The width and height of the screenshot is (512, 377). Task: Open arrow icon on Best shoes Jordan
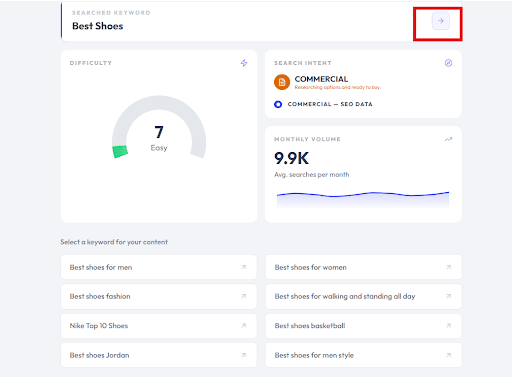(244, 355)
